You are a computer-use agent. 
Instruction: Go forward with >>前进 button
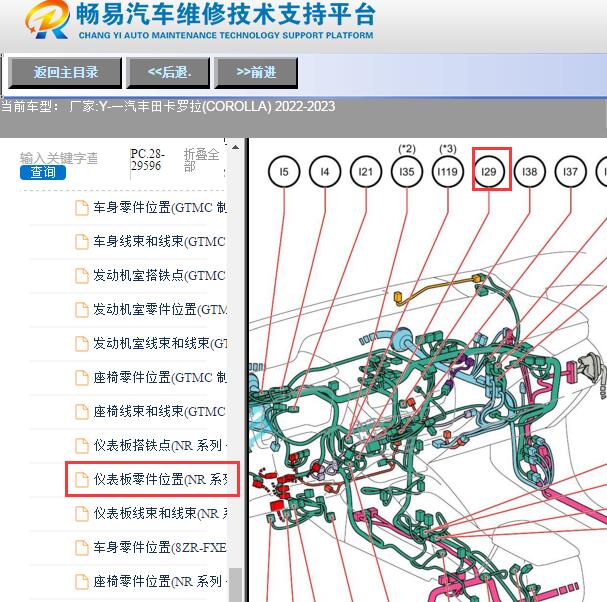[256, 73]
